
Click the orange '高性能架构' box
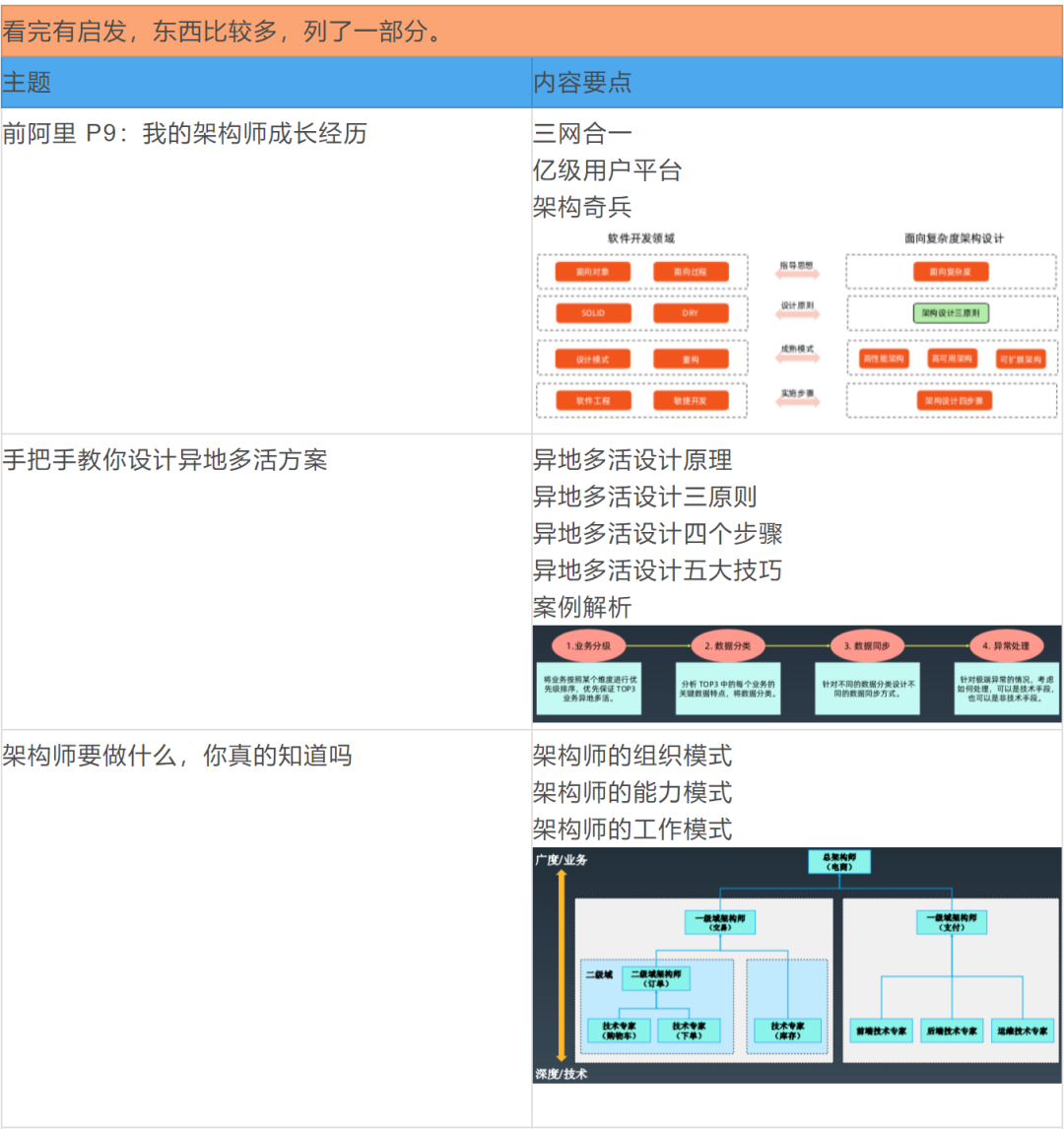tap(884, 358)
